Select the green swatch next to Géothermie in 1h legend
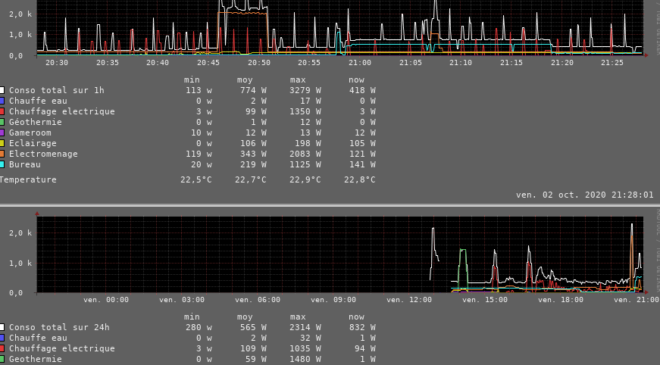 (x=2, y=122)
